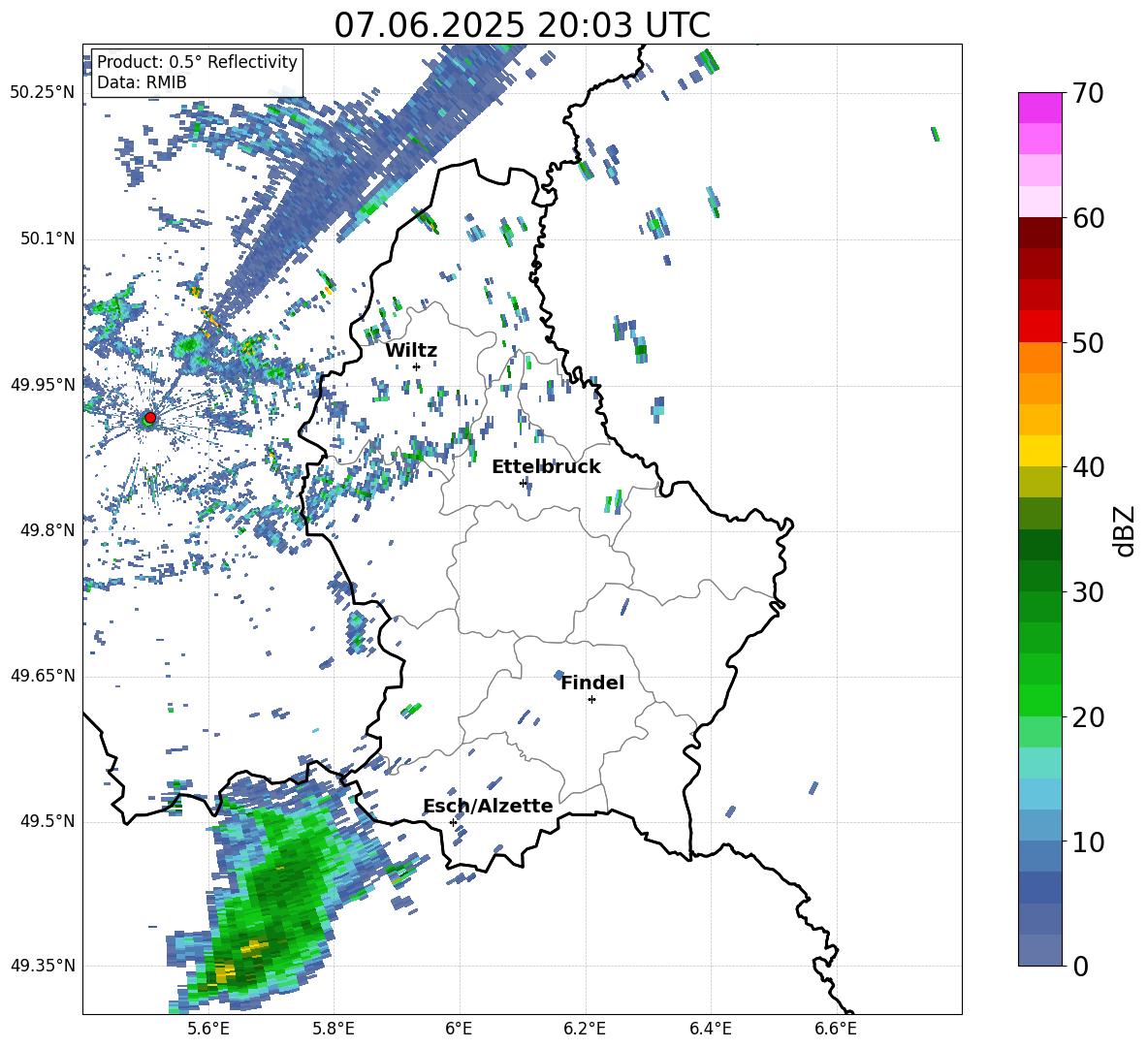The height and width of the screenshot is (1048, 1148).
Task: Click the bright red colorbar segment above 50
Action: click(x=1039, y=327)
